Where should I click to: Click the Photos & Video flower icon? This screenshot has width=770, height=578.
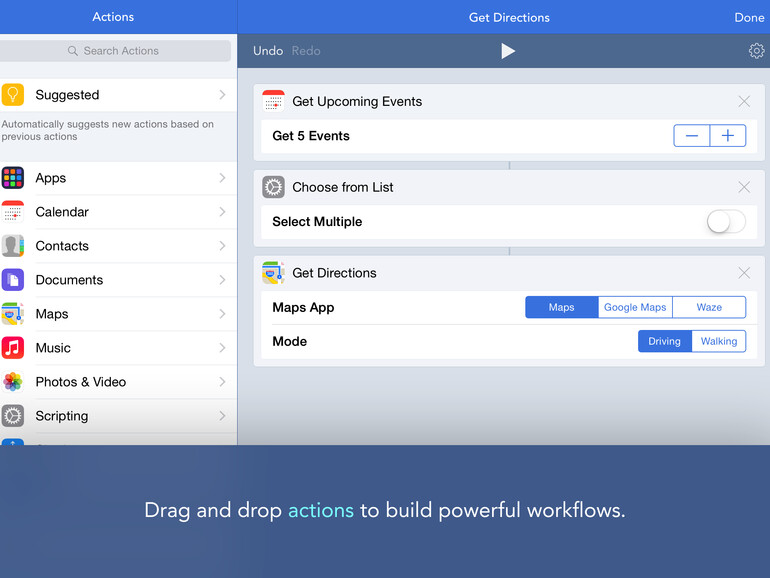point(13,382)
